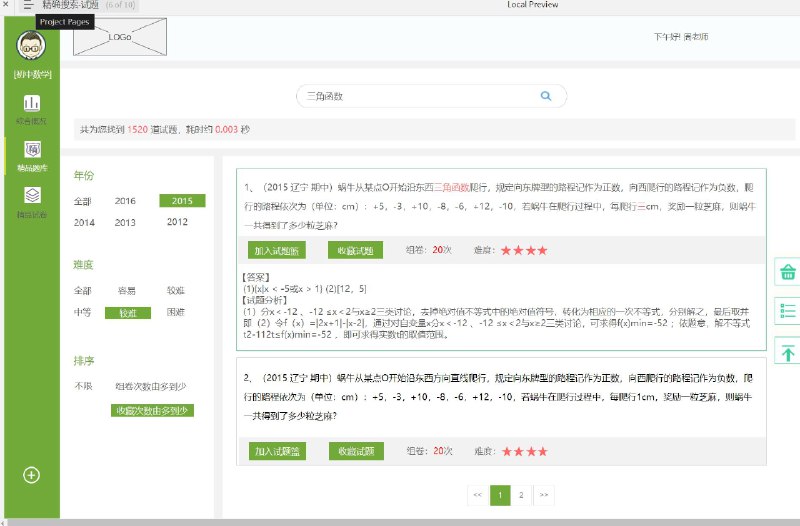800x526 pixels.
Task: Open the hamburger menu in preview header
Action: (28, 5)
